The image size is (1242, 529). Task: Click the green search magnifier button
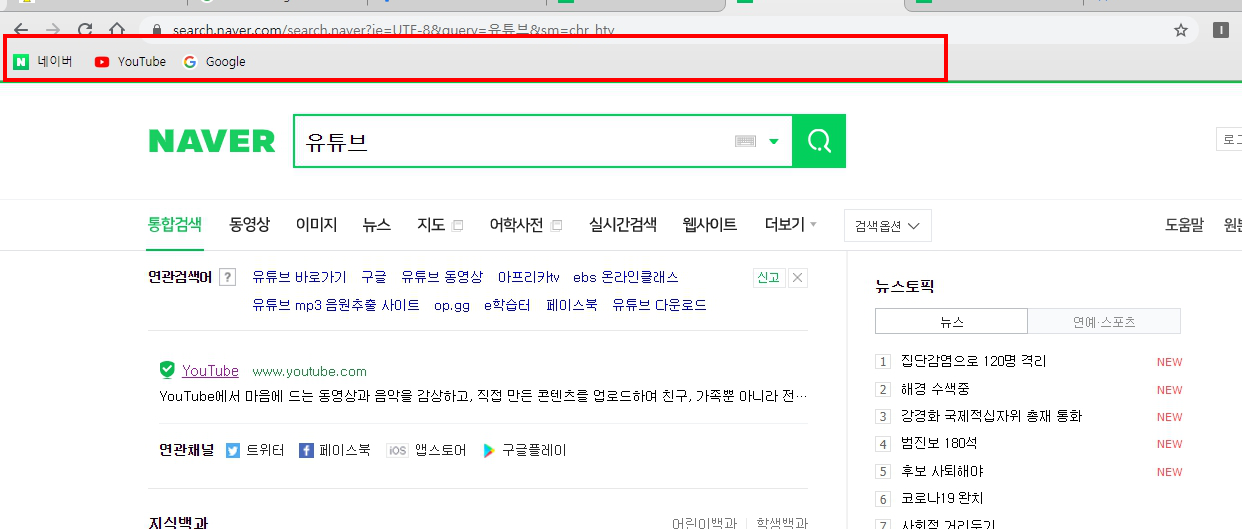tap(819, 141)
